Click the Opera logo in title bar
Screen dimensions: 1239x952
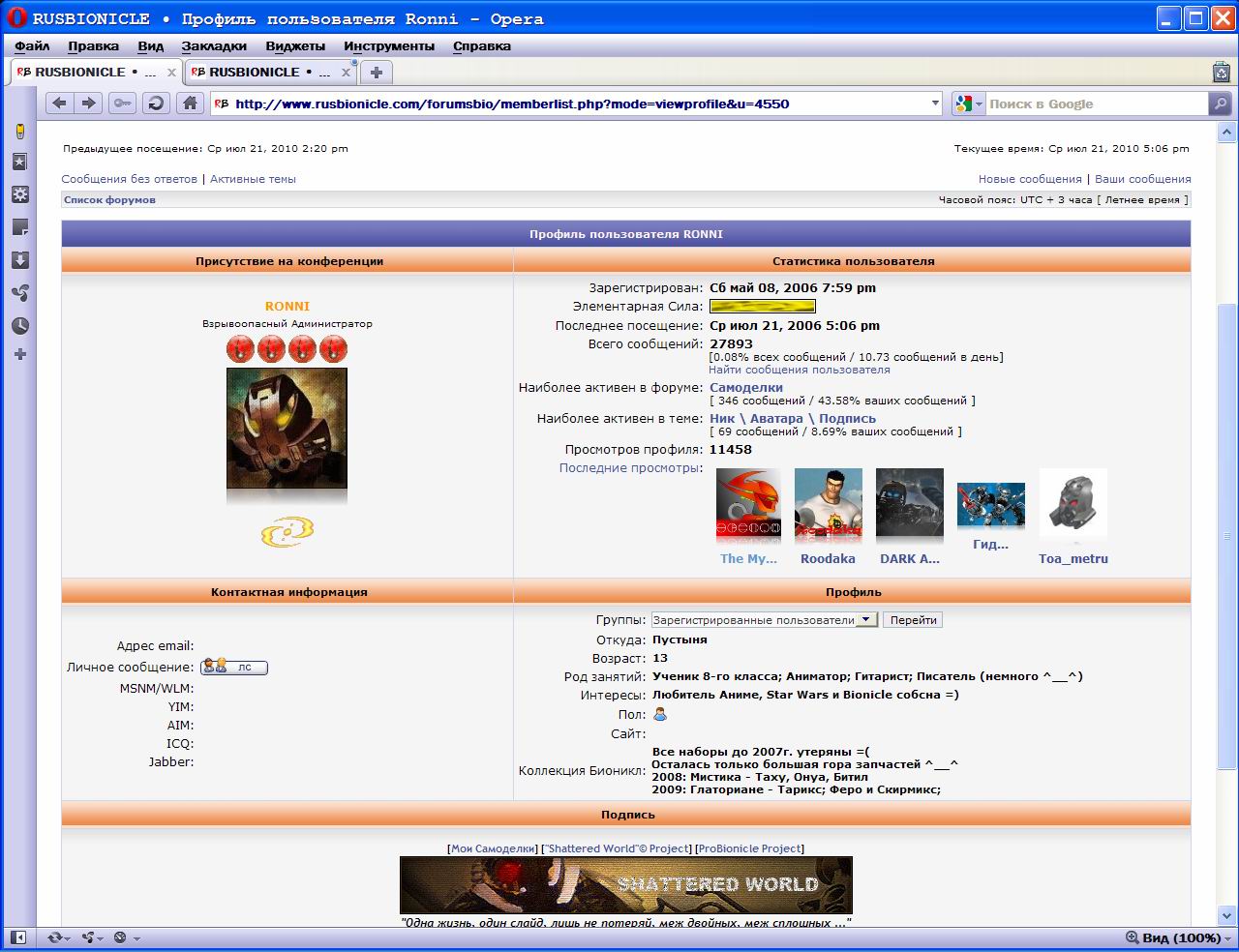[15, 18]
